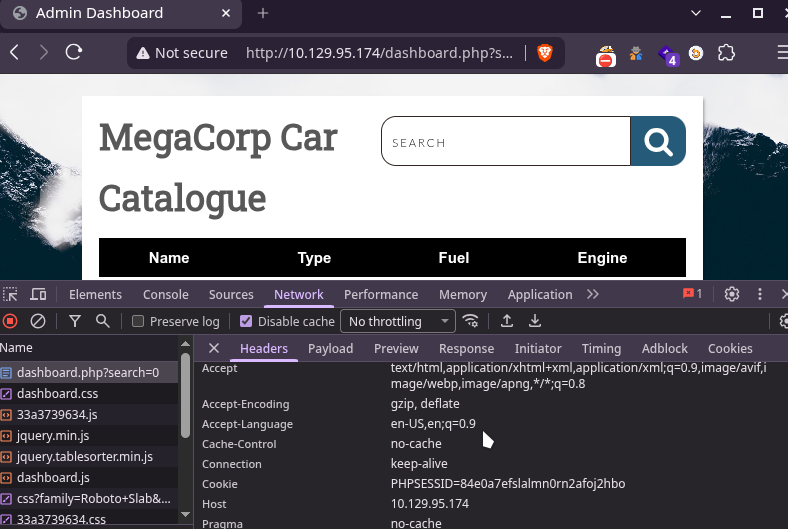Open the Extensions puzzle piece menu
The height and width of the screenshot is (529, 788).
(x=726, y=53)
